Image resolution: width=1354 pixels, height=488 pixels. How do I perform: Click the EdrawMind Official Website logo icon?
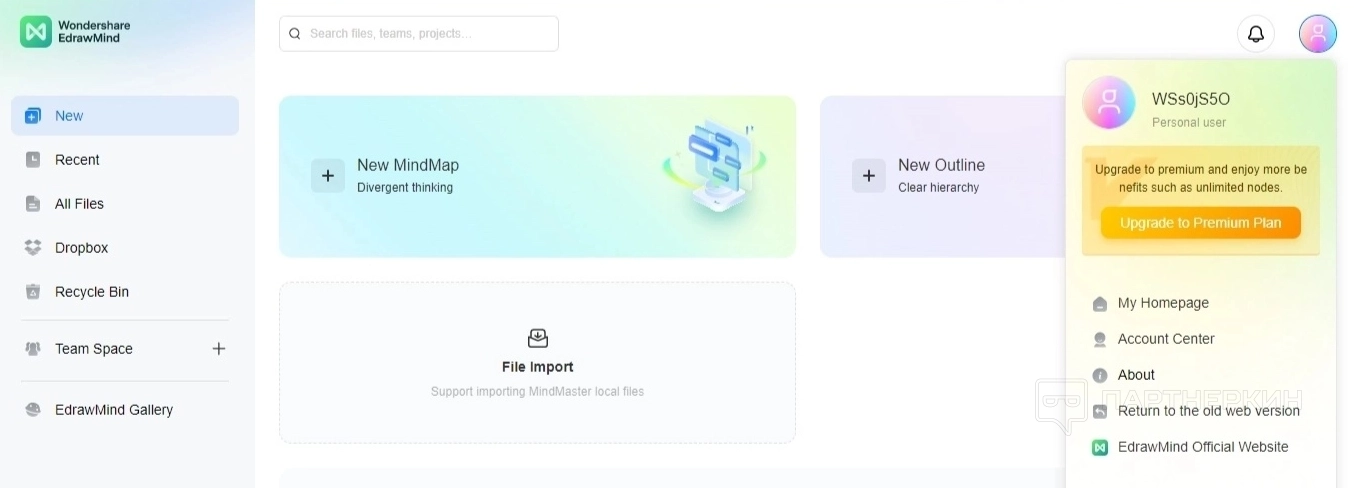pyautogui.click(x=1100, y=448)
